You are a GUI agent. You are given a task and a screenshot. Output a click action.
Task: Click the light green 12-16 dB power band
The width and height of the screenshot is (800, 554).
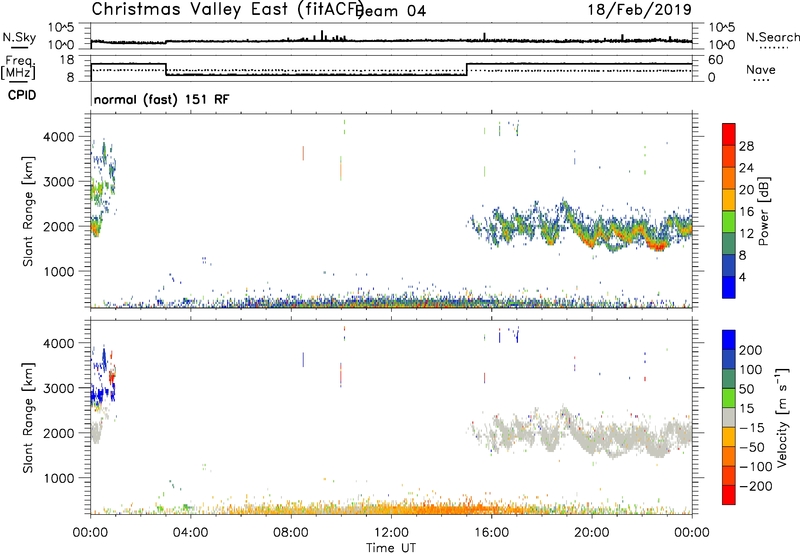(x=729, y=221)
